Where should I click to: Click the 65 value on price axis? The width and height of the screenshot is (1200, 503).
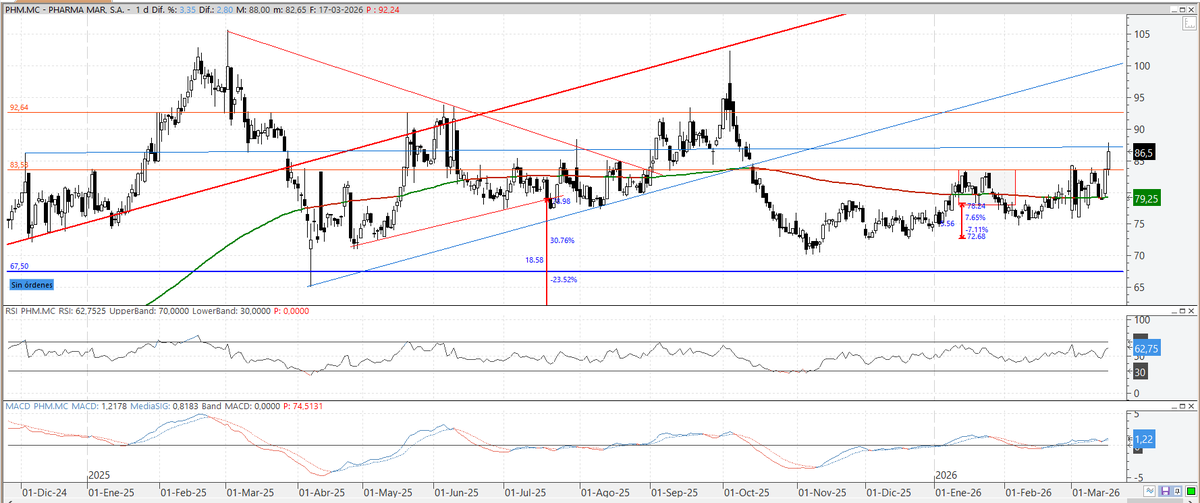[x=1141, y=287]
